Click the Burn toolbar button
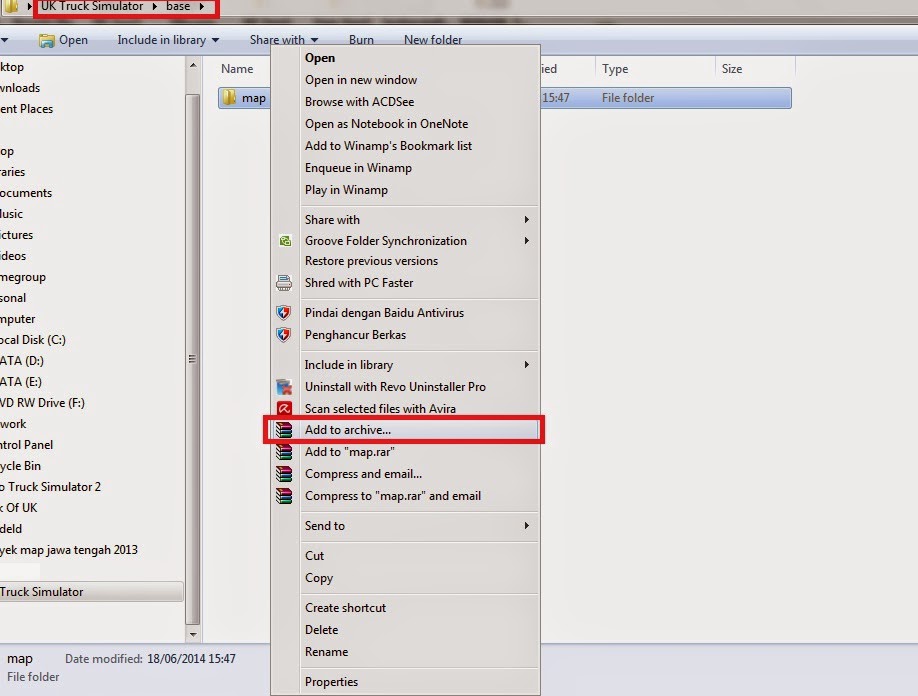The image size is (918, 696). pyautogui.click(x=361, y=40)
